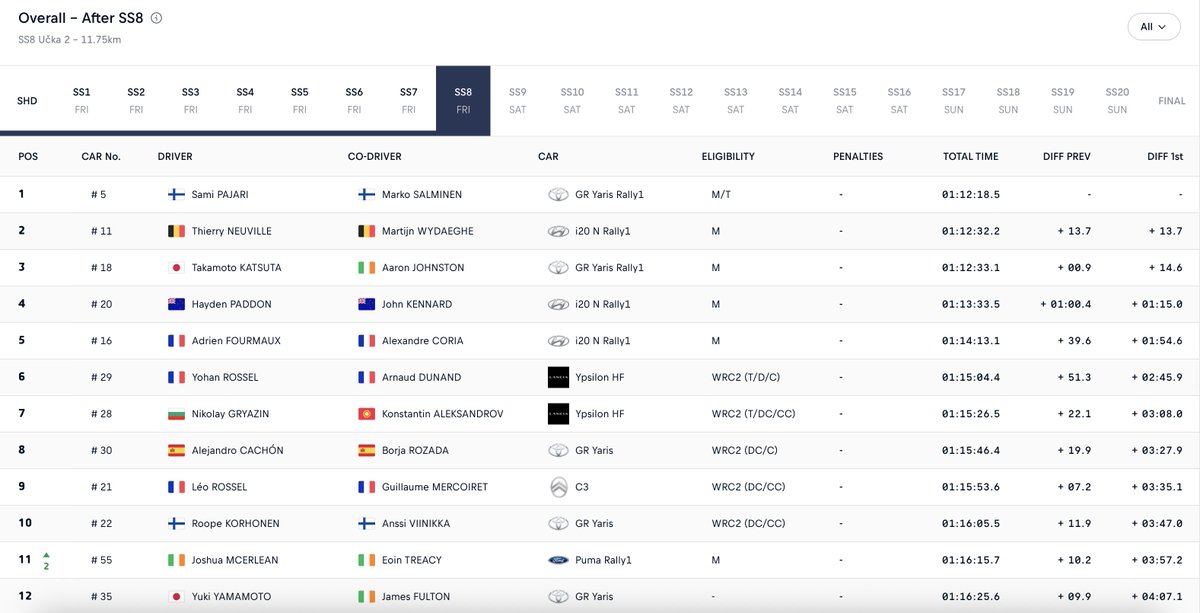This screenshot has height=613, width=1200.
Task: Open driver Léo ROSSEL
Action: coord(219,487)
